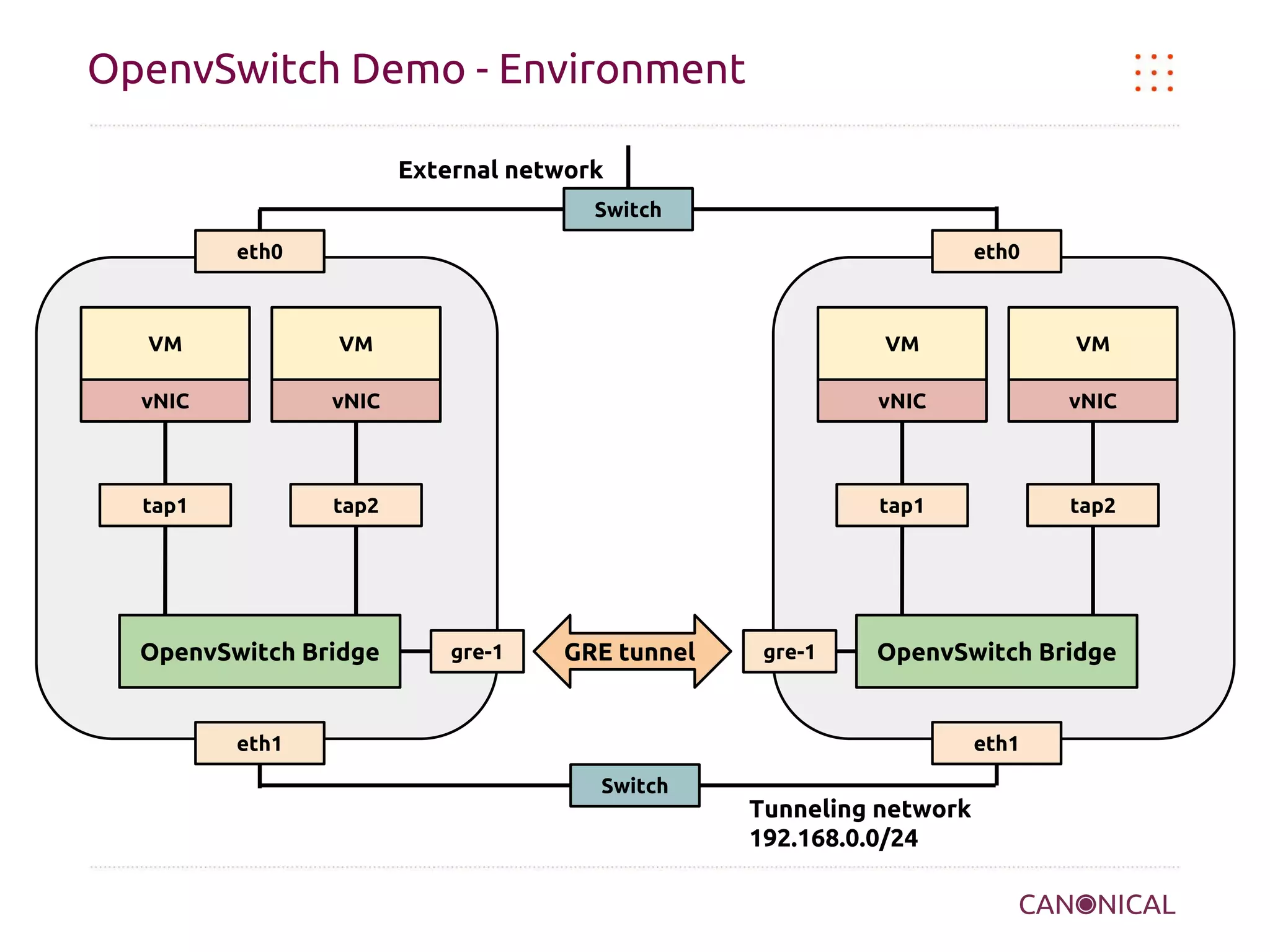This screenshot has width=1270, height=952.
Task: Select the top Switch box
Action: 628,209
